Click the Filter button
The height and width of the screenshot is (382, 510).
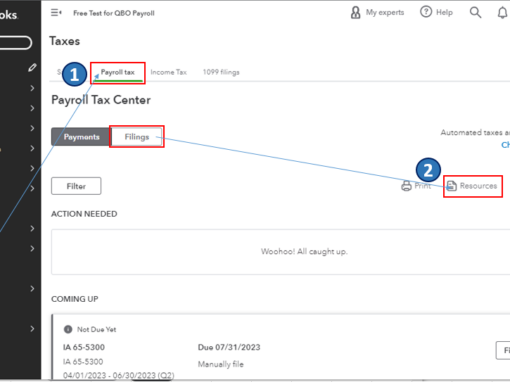click(x=76, y=186)
